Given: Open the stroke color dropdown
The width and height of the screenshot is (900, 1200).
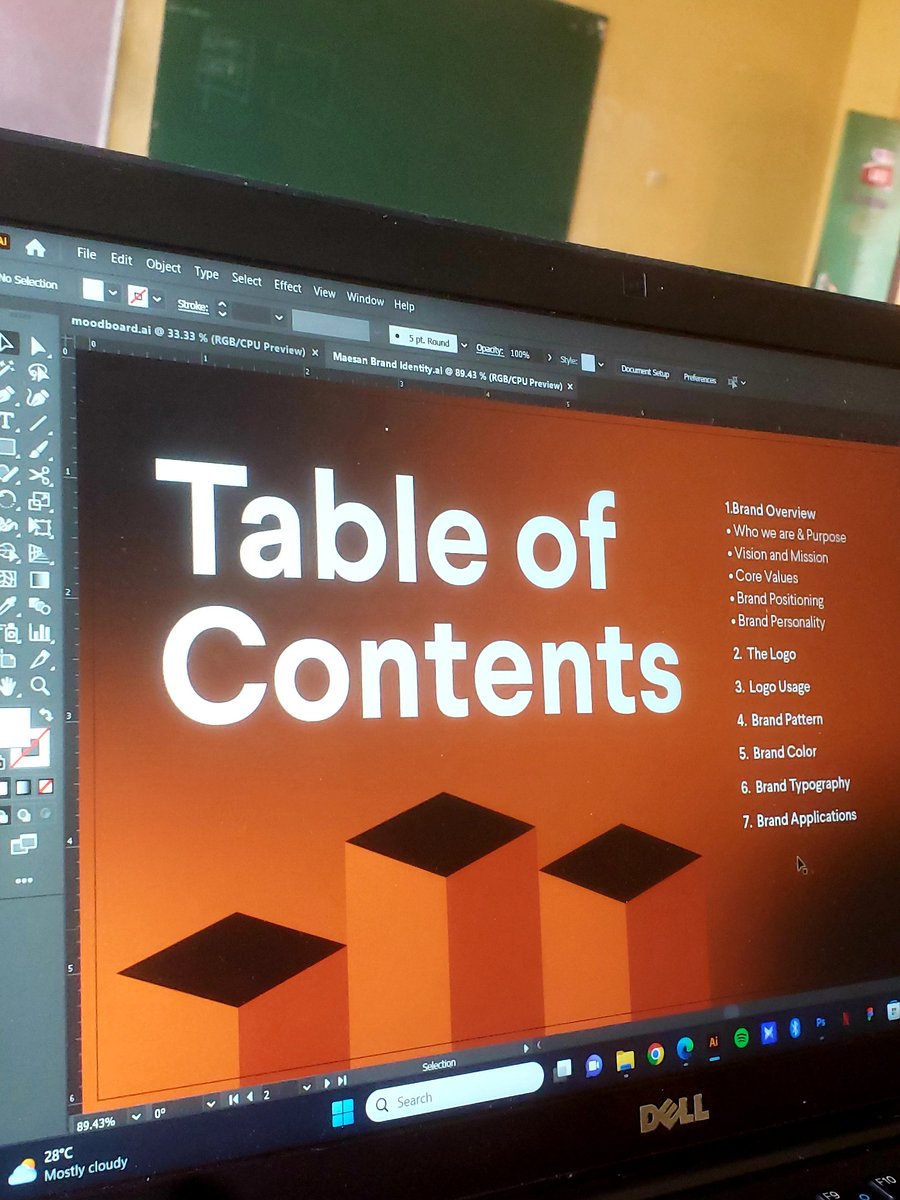Looking at the screenshot, I should point(157,298).
